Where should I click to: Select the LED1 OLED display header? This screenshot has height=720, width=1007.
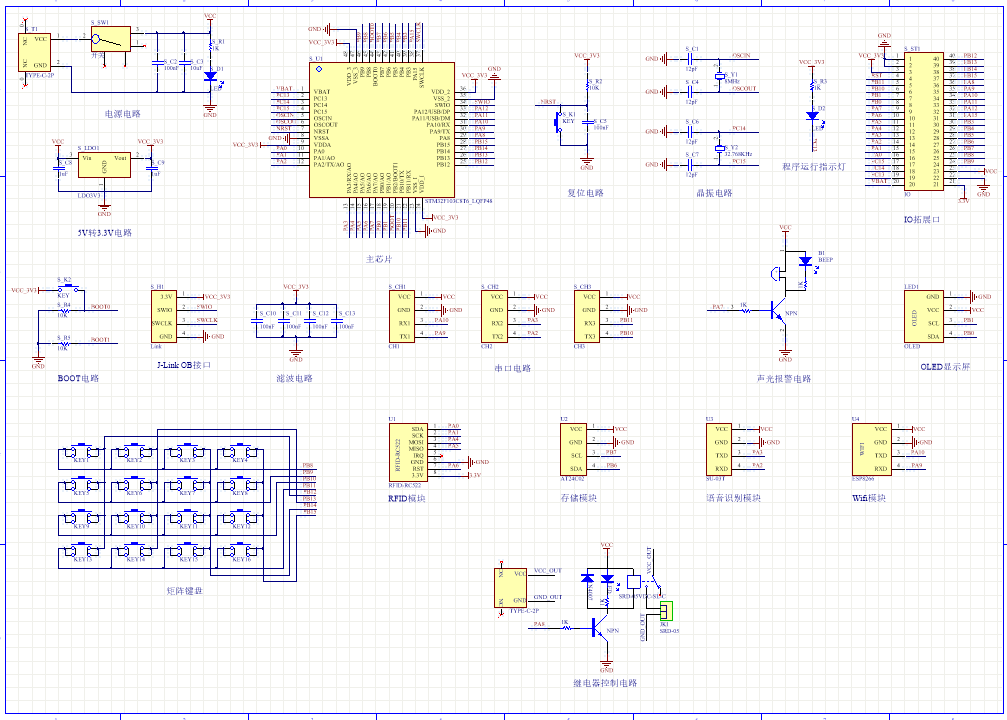coord(924,316)
